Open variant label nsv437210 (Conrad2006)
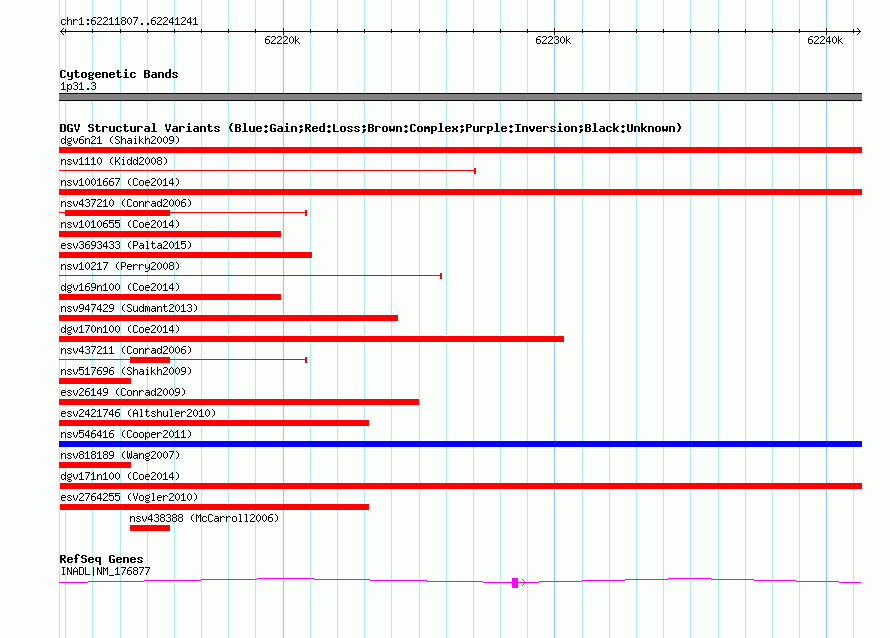The height and width of the screenshot is (638, 890). 126,203
